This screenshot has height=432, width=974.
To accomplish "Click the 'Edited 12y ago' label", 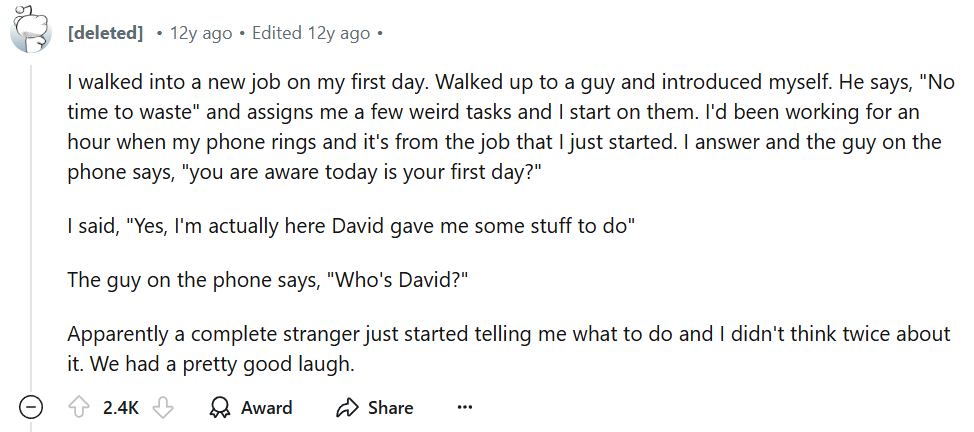I will click(310, 33).
